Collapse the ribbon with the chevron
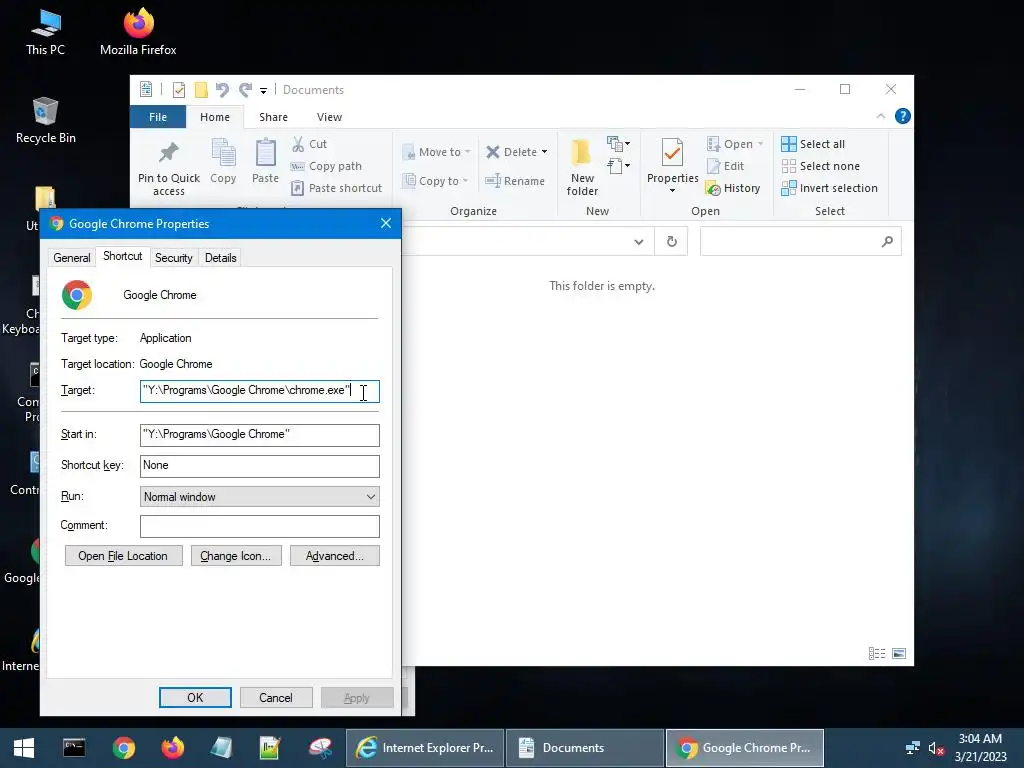The width and height of the screenshot is (1024, 768). (x=880, y=116)
